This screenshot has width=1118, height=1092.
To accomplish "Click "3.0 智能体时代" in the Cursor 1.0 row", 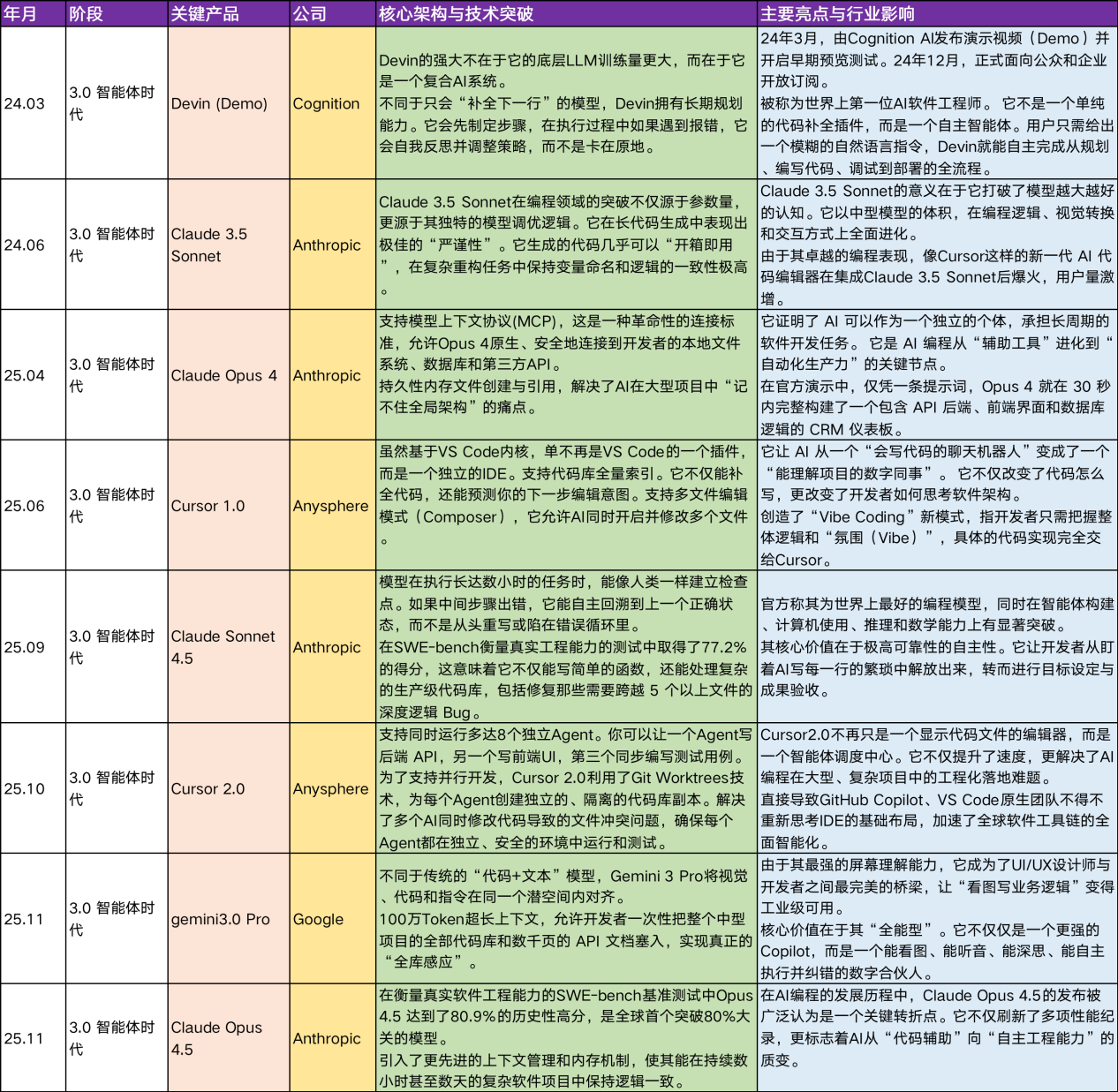I will point(117,506).
